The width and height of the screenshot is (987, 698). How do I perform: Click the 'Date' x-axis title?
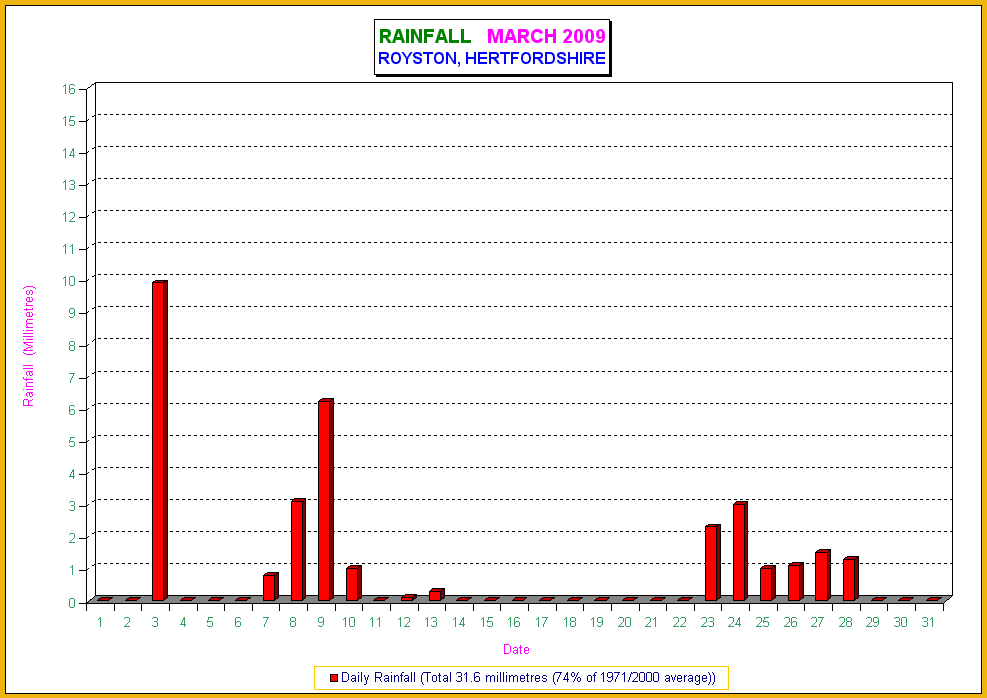pos(516,650)
